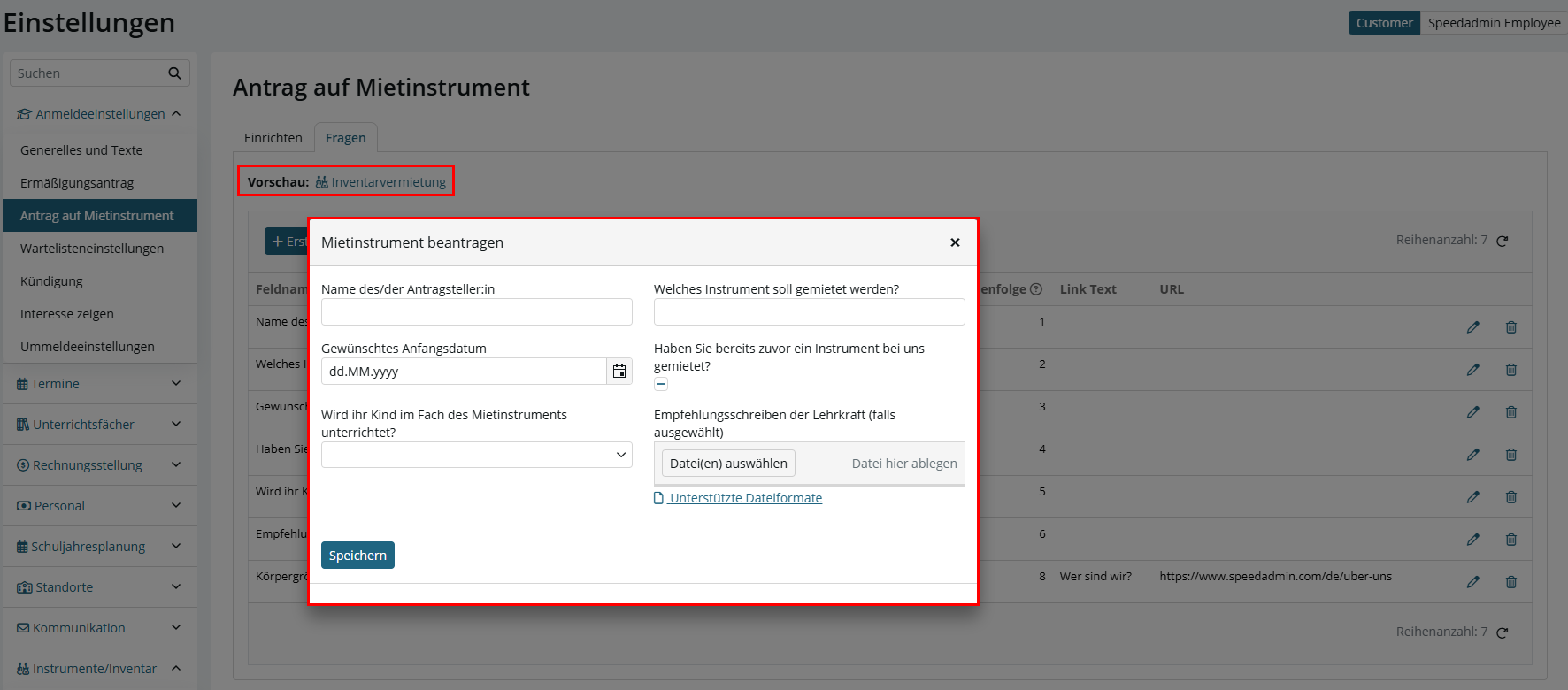Expand the Rechnungsstellung section

[100, 465]
